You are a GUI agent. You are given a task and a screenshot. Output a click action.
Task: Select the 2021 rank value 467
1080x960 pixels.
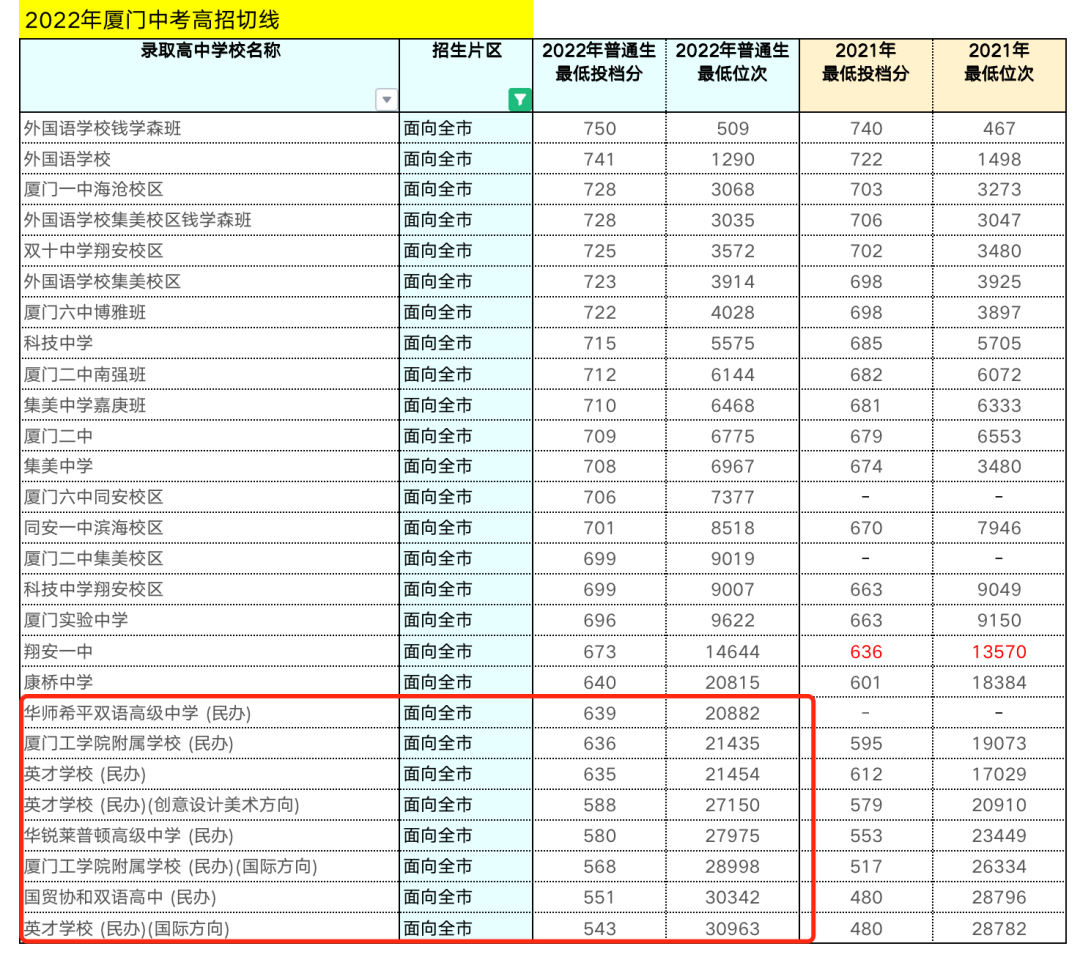point(999,129)
